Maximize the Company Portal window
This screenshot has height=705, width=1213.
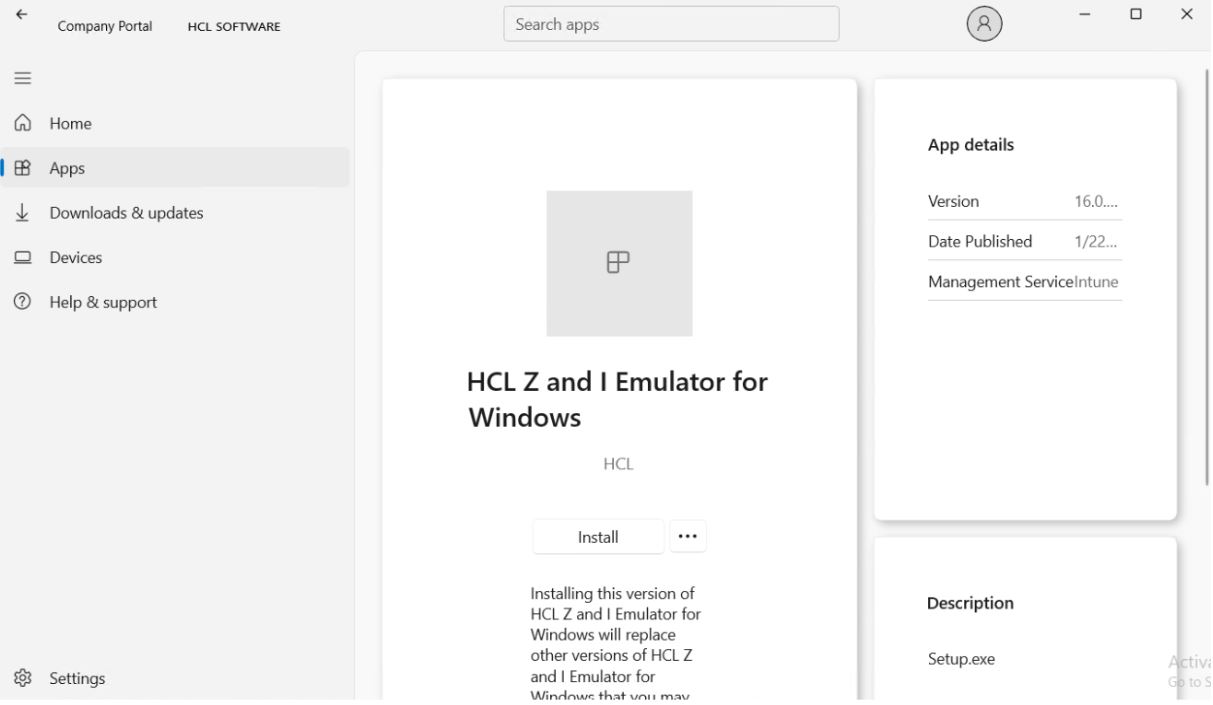(x=1135, y=14)
